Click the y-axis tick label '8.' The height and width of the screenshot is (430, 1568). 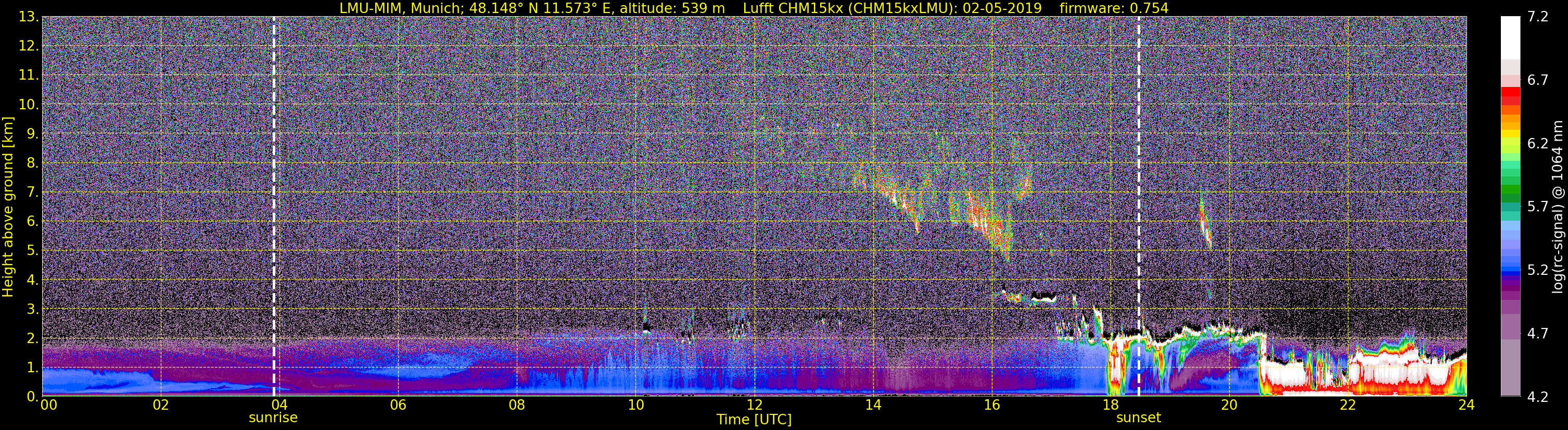tap(32, 162)
